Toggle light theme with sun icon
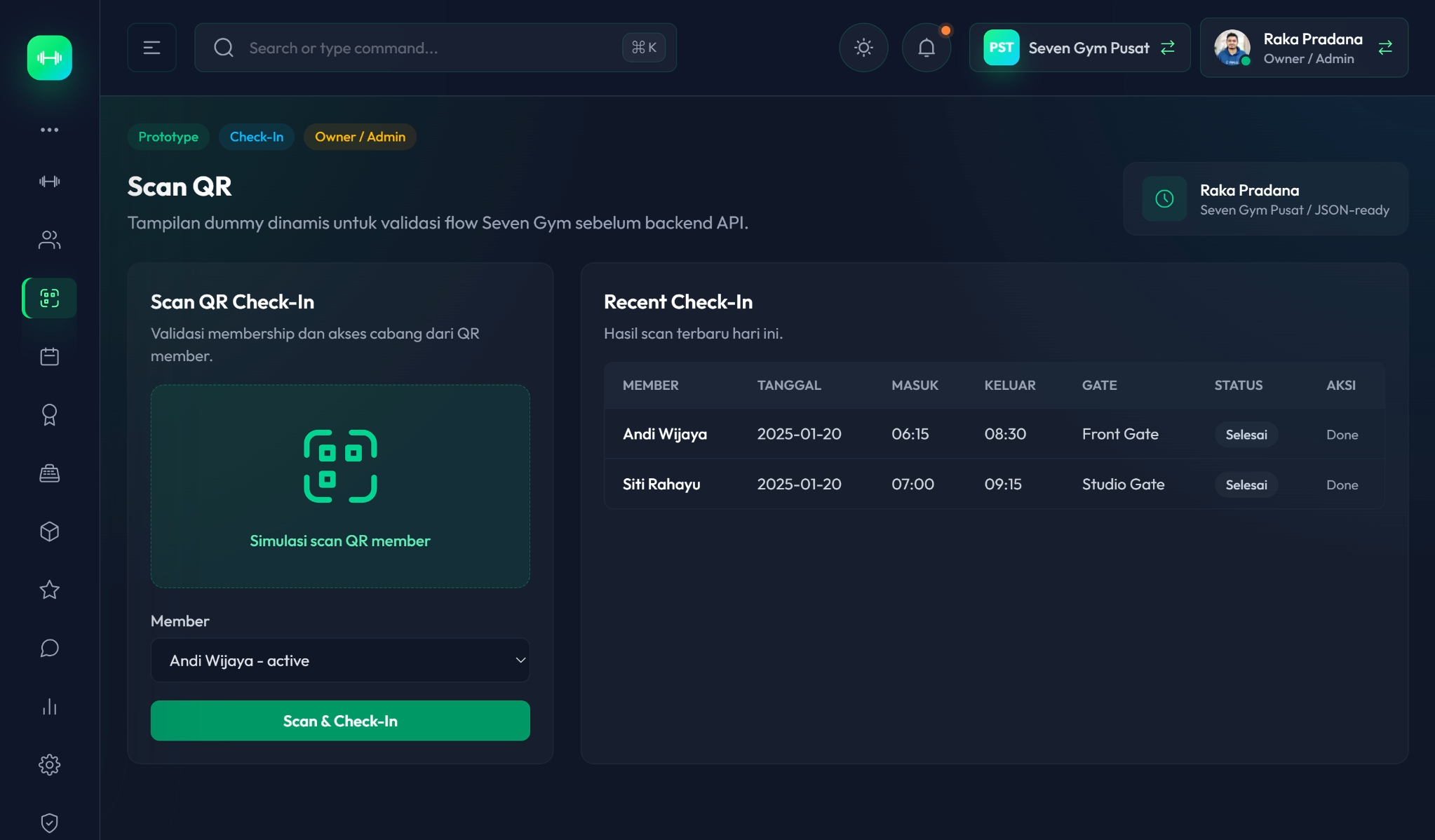Screen dimensions: 1435x840 (863, 48)
